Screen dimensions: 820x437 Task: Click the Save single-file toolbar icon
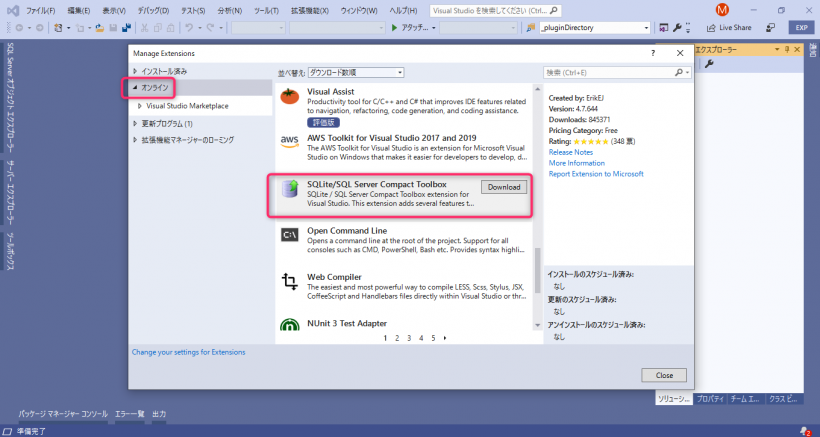pyautogui.click(x=113, y=28)
